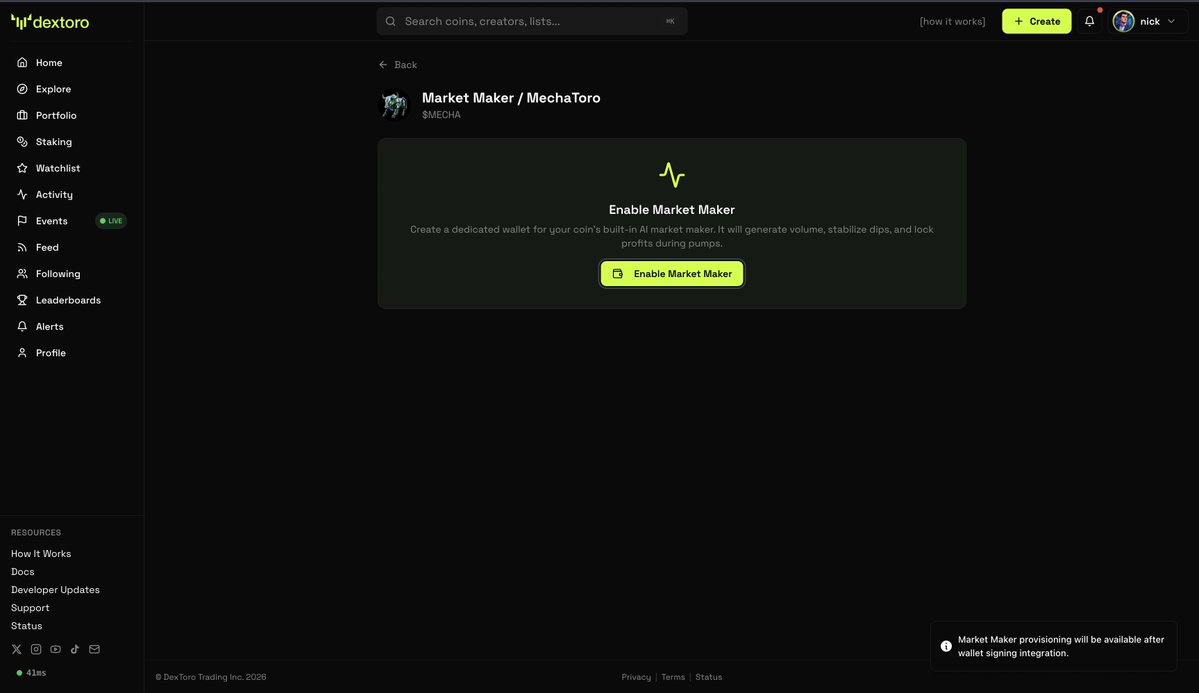This screenshot has width=1199, height=693.
Task: Navigate to Staking
Action: [x=54, y=142]
